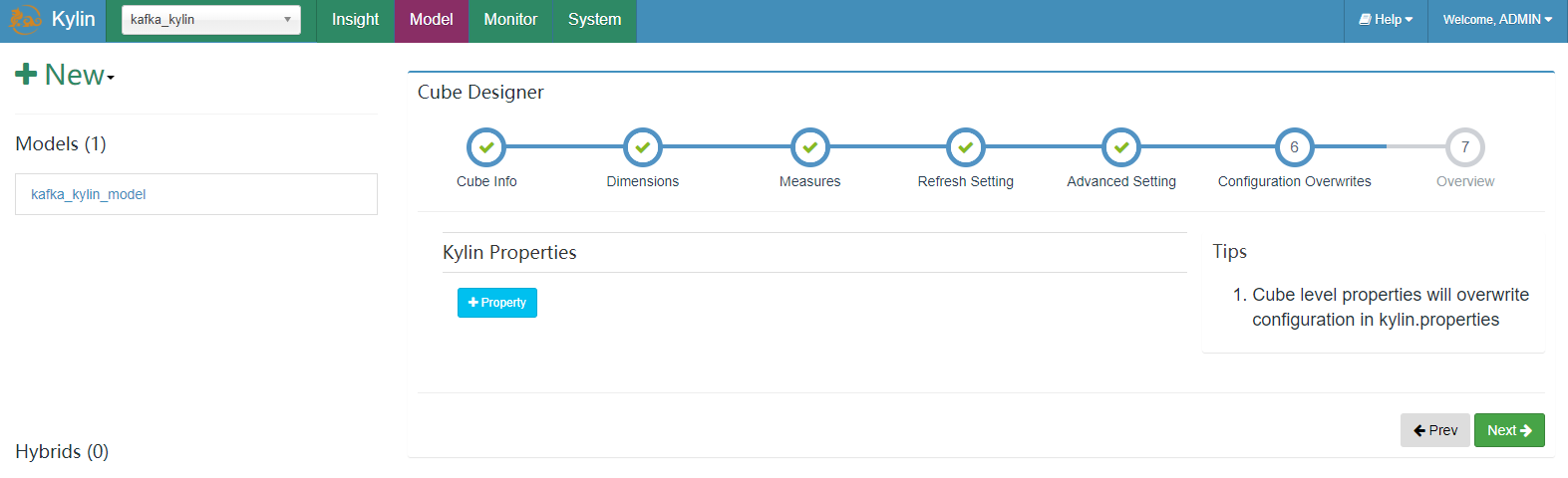Click the Models (1) heading
This screenshot has width=1568, height=478.
(x=61, y=144)
